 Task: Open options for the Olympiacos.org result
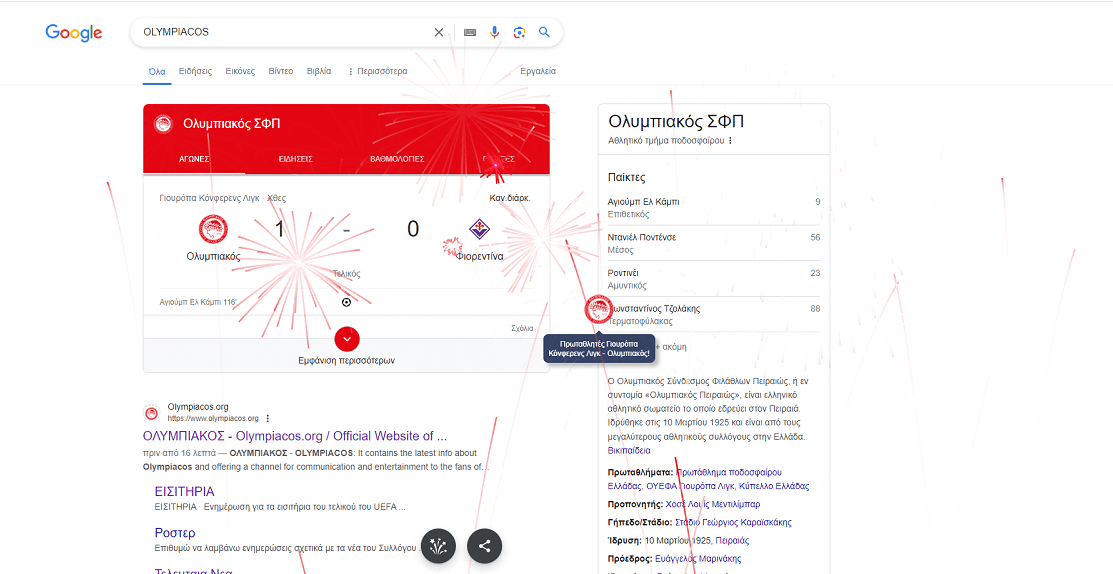click(x=268, y=418)
